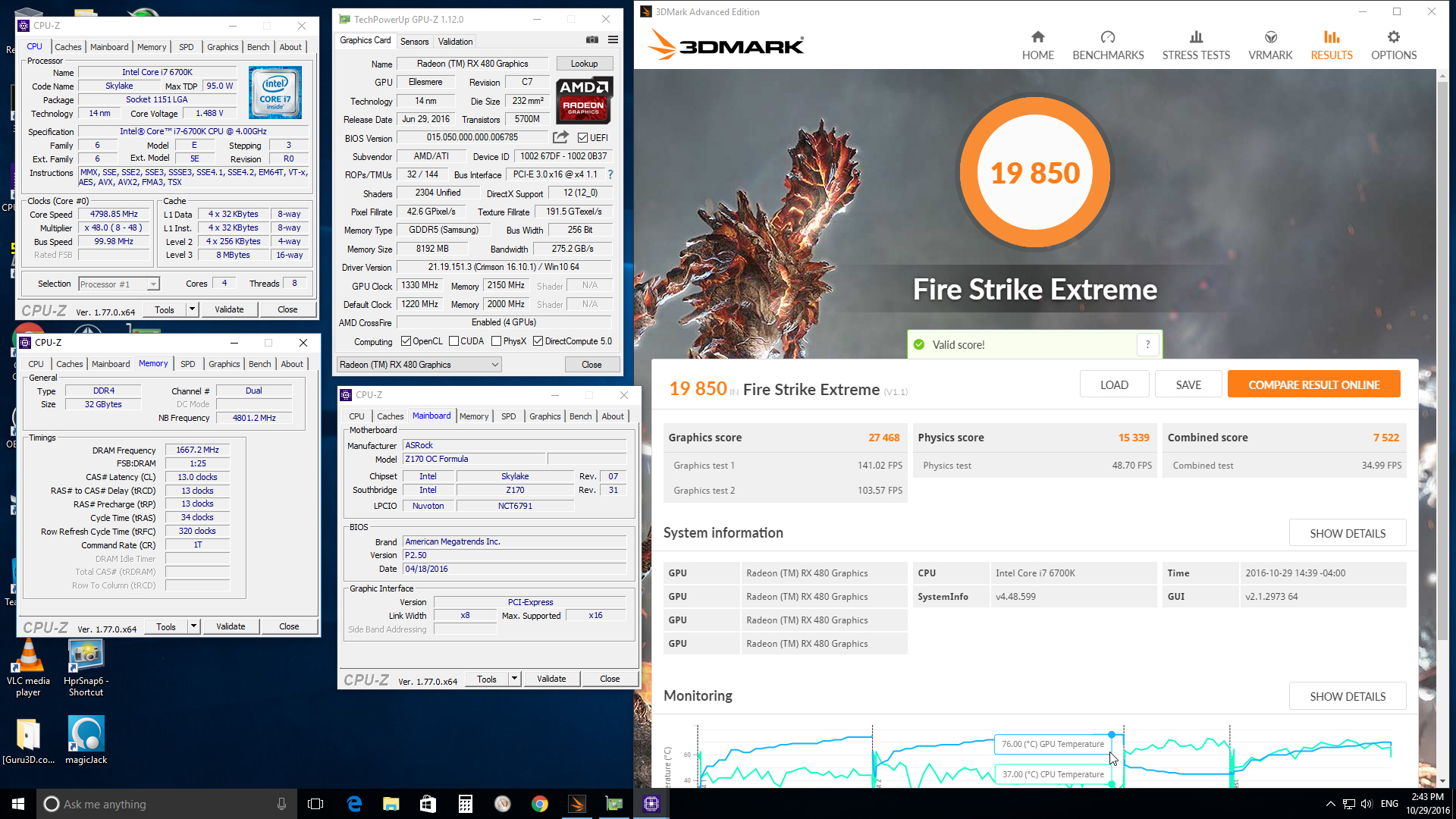Open Processor #1 selection dropdown in CPU-Z
Screen dimensions: 1456x819
[x=119, y=284]
